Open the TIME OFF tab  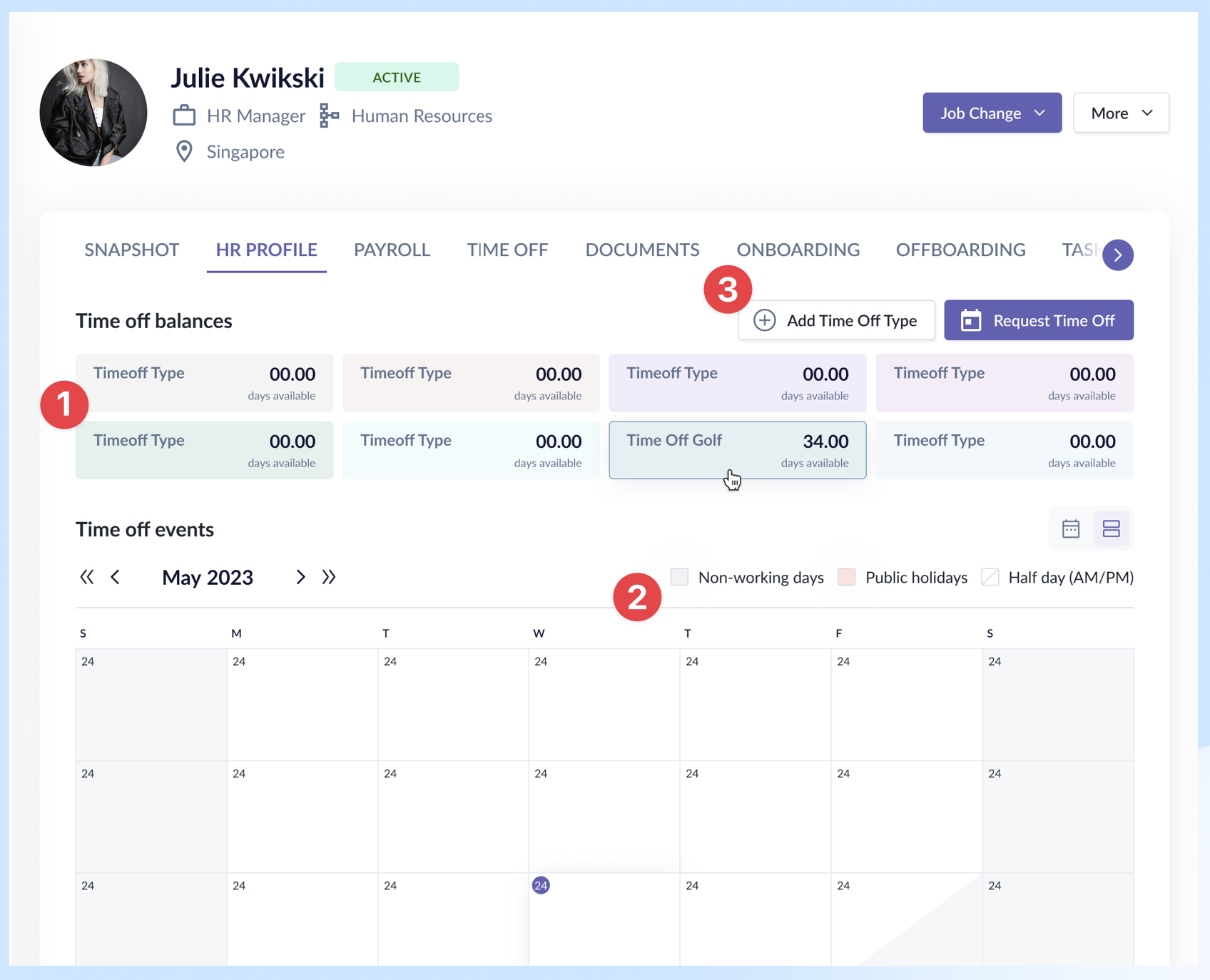(x=507, y=250)
